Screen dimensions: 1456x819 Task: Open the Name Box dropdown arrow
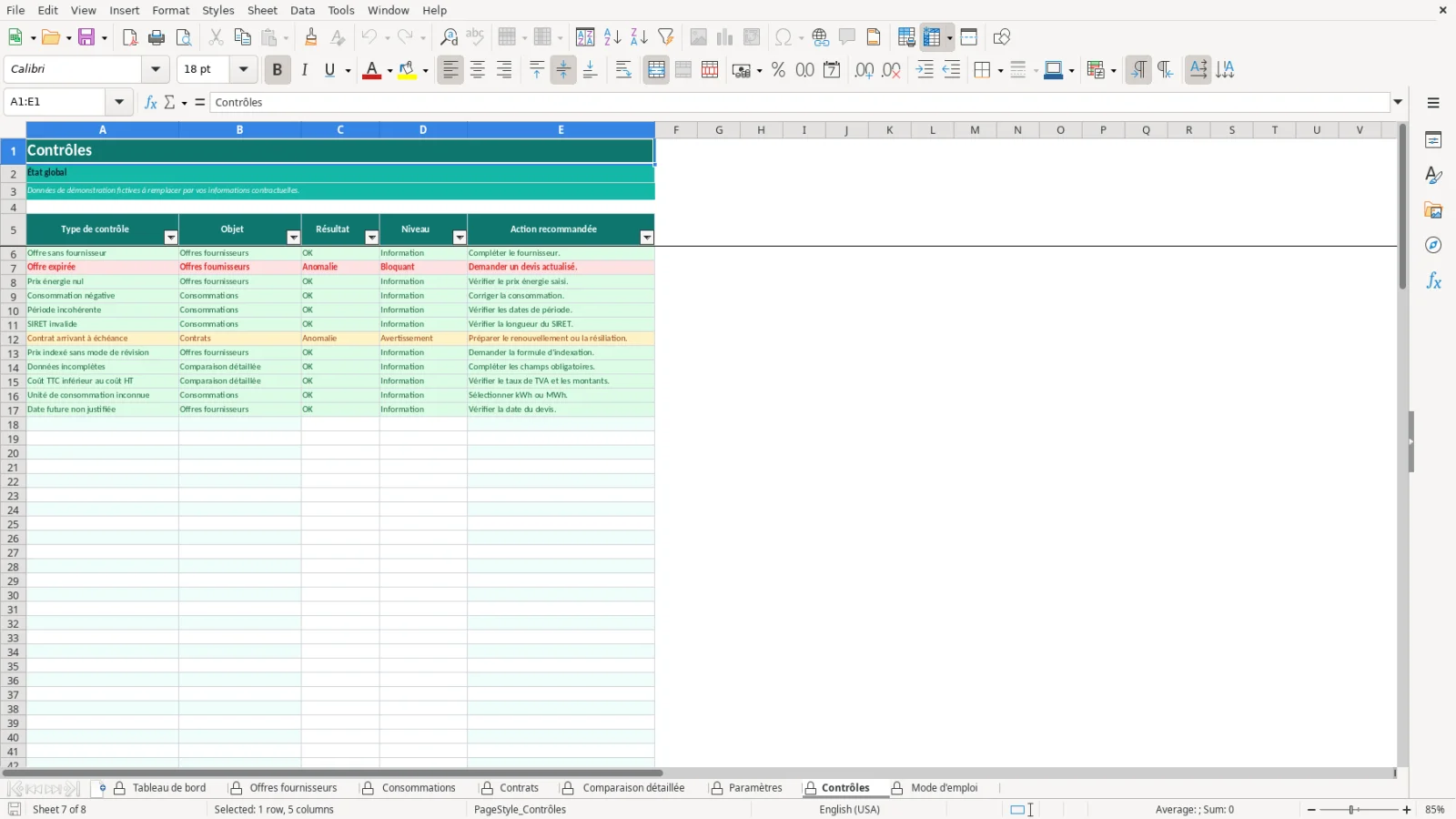pyautogui.click(x=119, y=102)
